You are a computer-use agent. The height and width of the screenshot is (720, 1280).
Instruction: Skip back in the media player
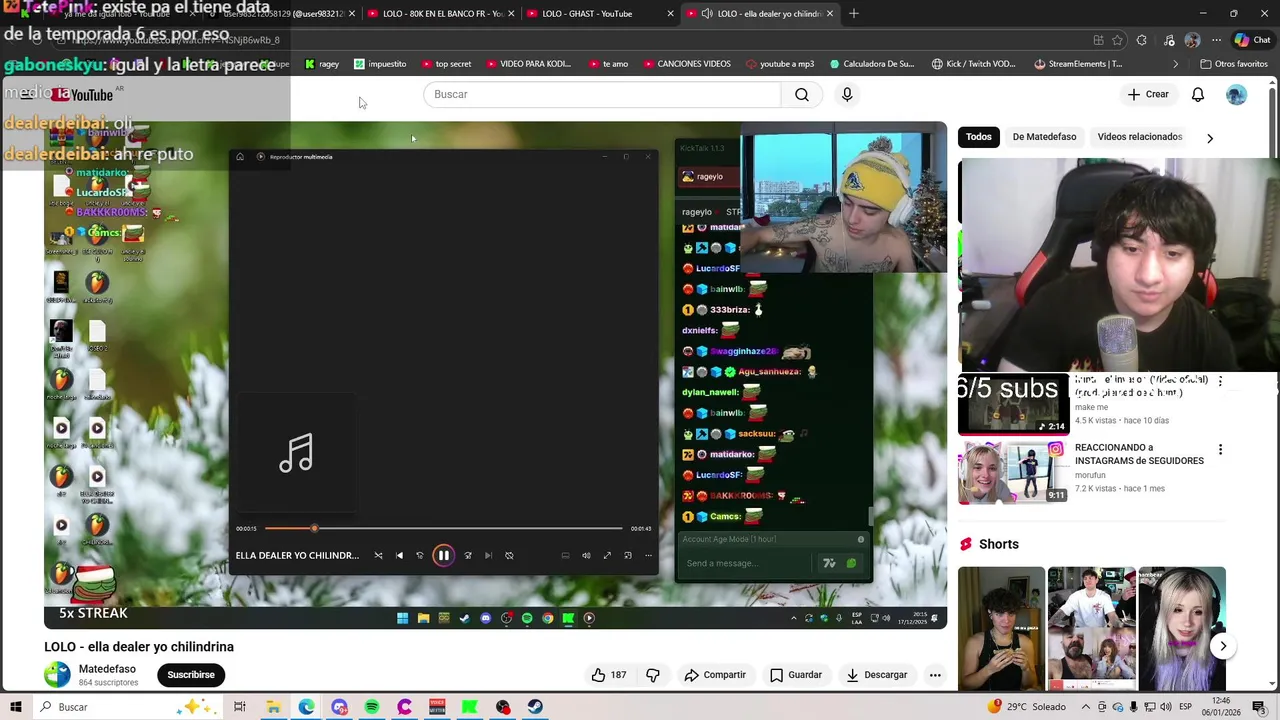(420, 556)
